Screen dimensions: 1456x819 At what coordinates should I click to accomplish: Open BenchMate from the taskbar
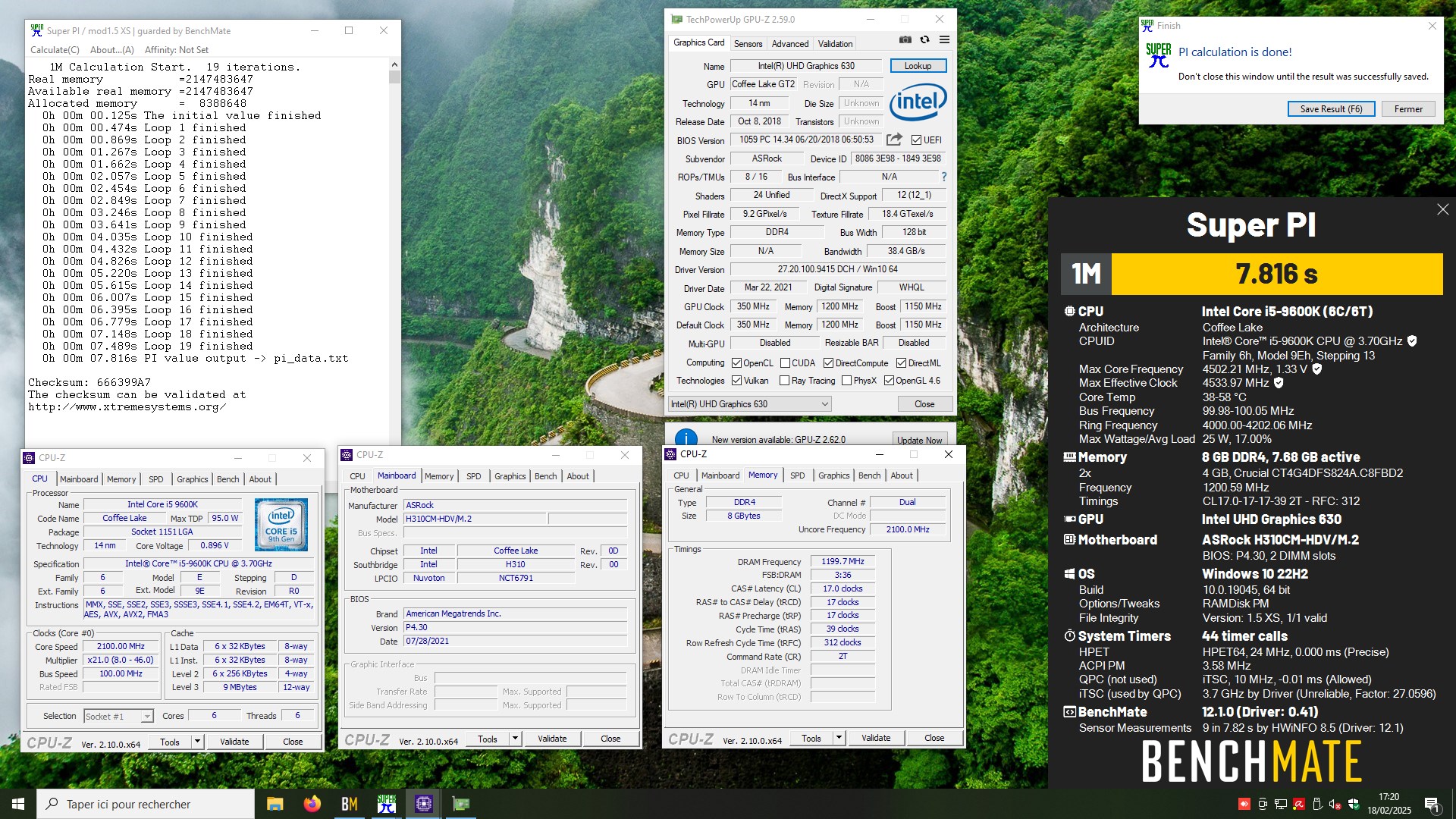click(349, 804)
